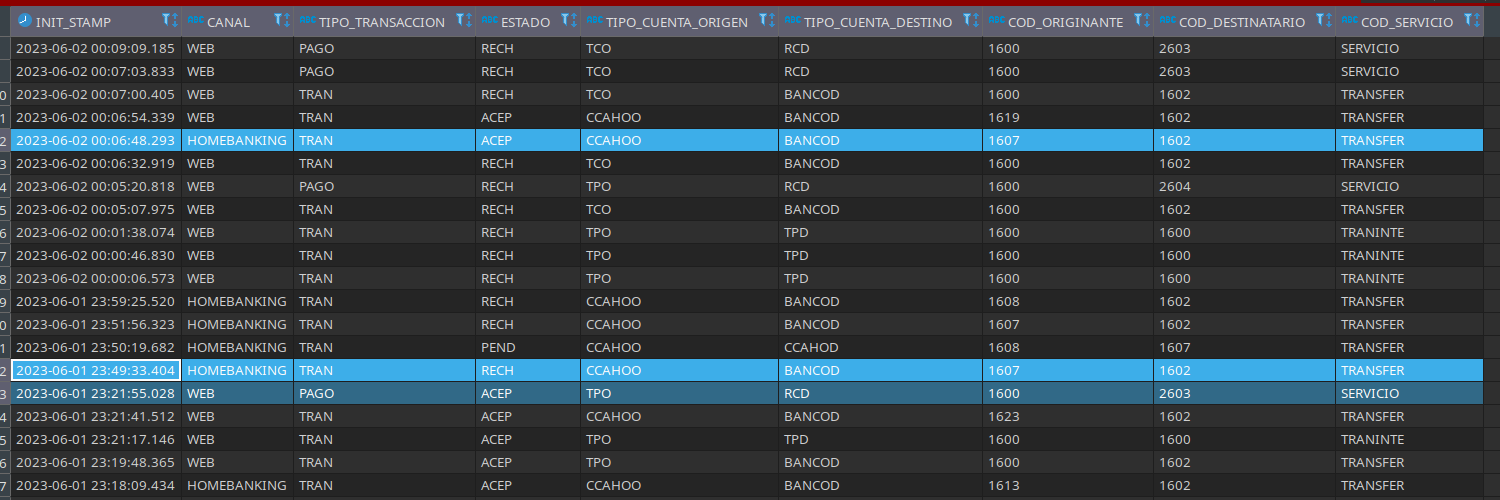Click 1608 in the 23:59:25.520 row
Screen dimensions: 1500x500
coord(1069,301)
